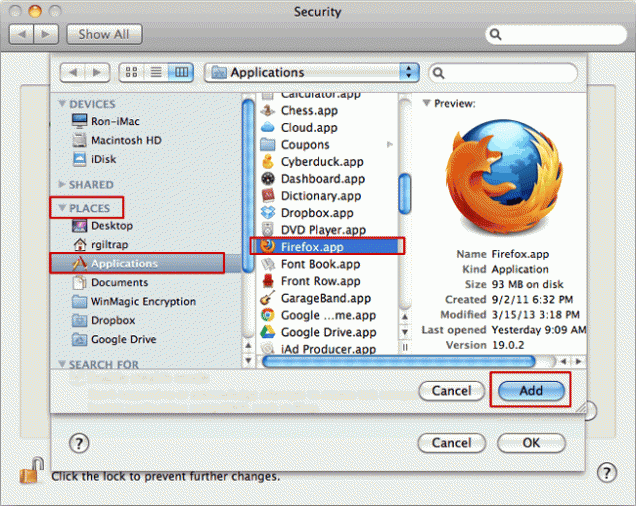Collapse the Search For section
636x506 pixels.
click(62, 364)
